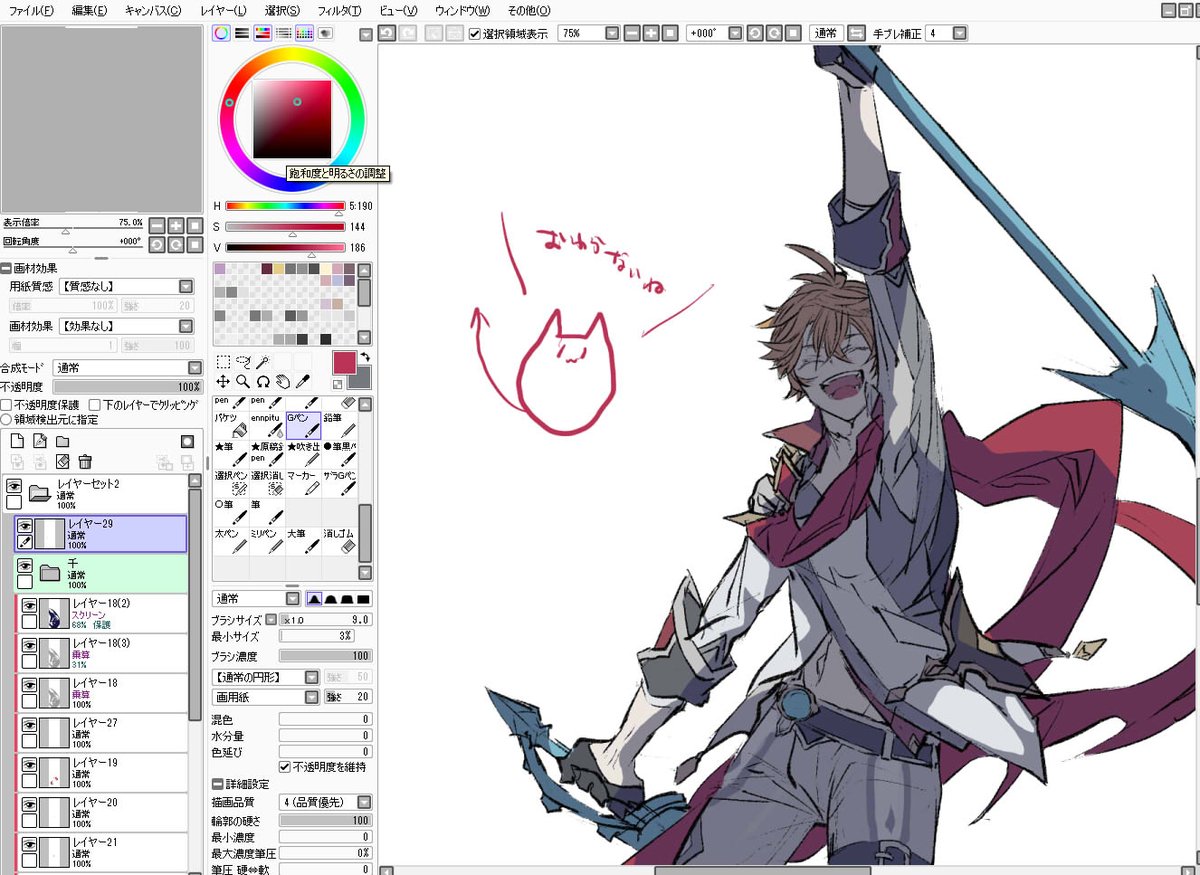
Task: Select the zoom magnifier tool
Action: (243, 381)
